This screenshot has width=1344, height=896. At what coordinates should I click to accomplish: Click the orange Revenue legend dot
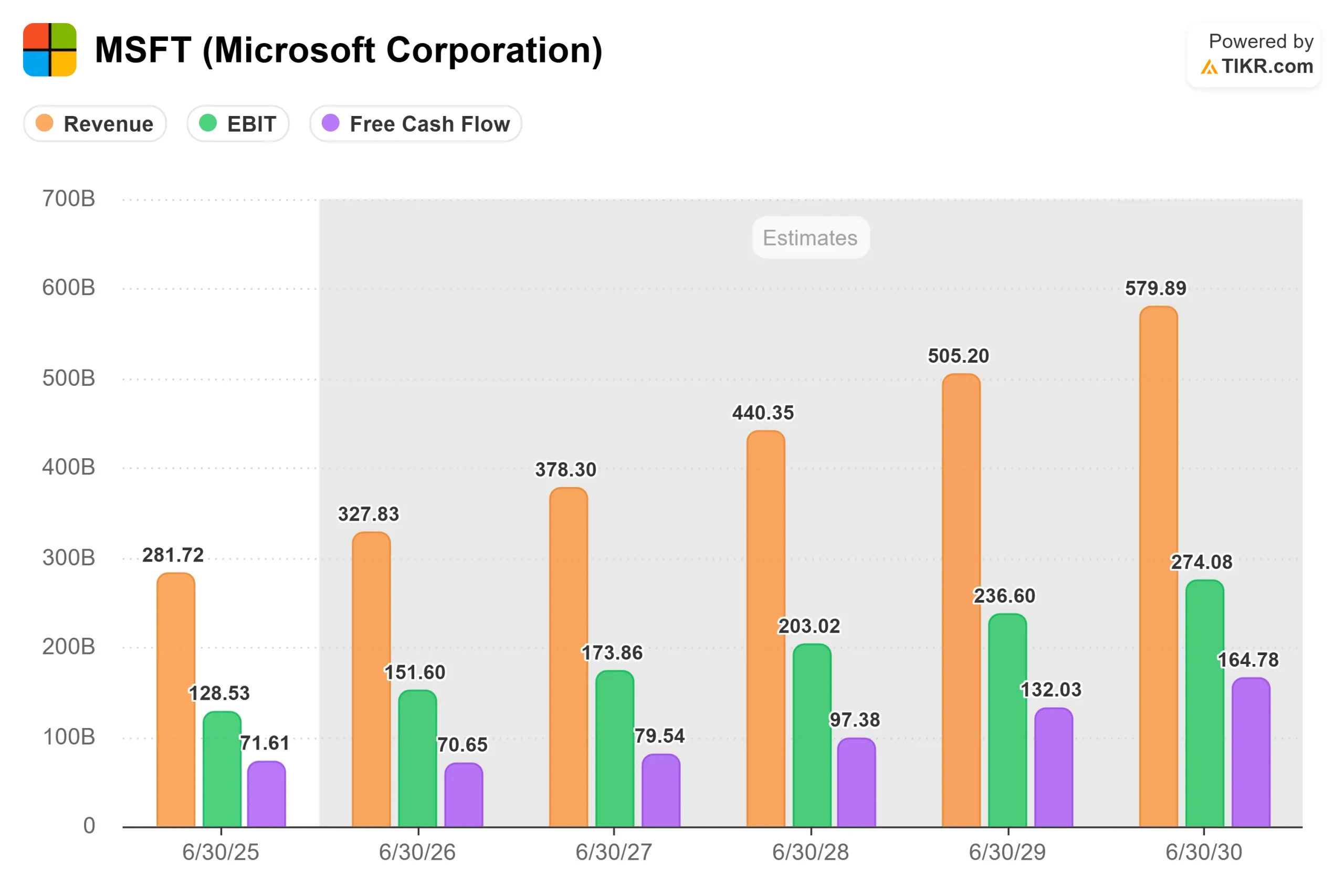tap(45, 123)
